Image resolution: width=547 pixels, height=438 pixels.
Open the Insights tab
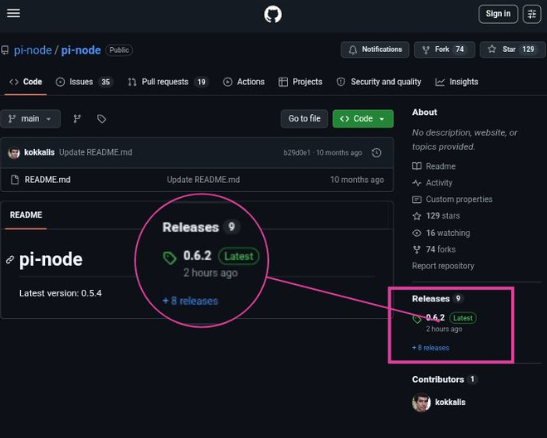(x=457, y=82)
